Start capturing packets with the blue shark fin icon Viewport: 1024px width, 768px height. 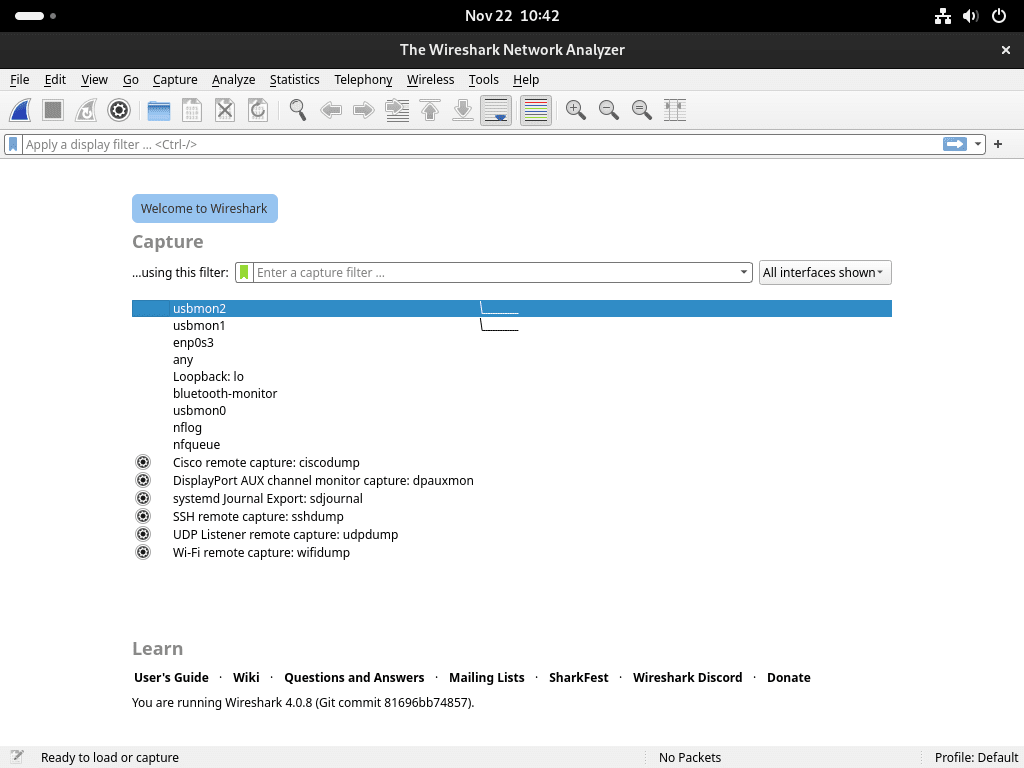click(x=20, y=110)
